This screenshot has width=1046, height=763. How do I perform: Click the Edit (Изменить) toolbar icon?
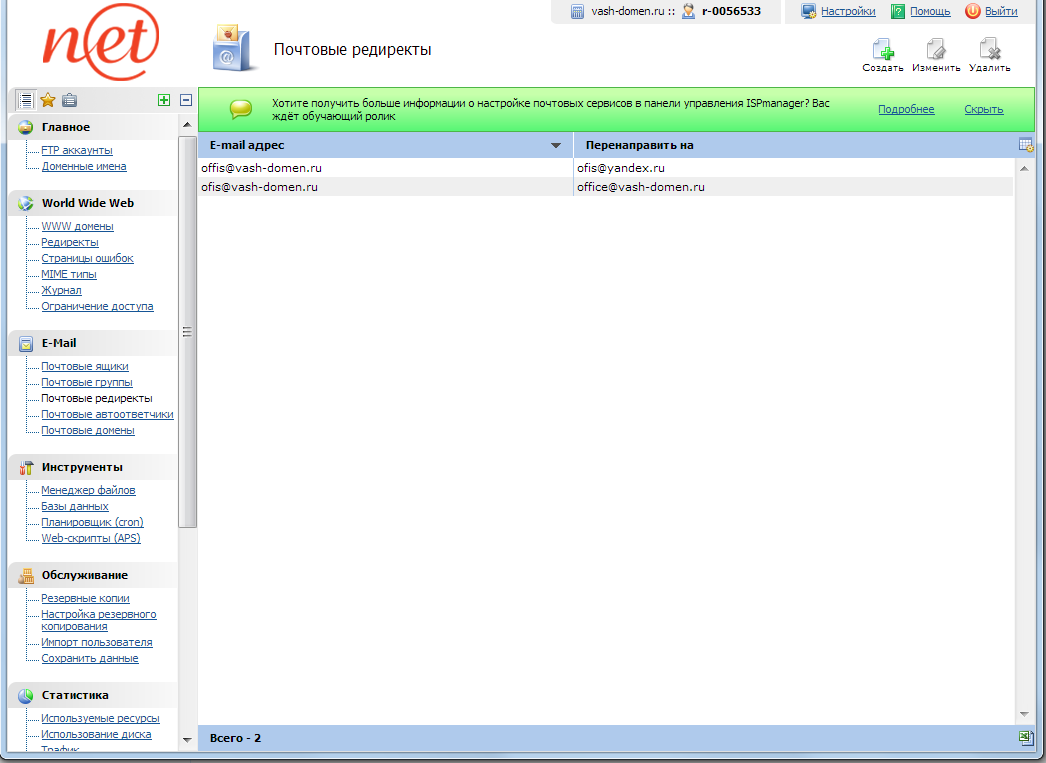coord(936,52)
